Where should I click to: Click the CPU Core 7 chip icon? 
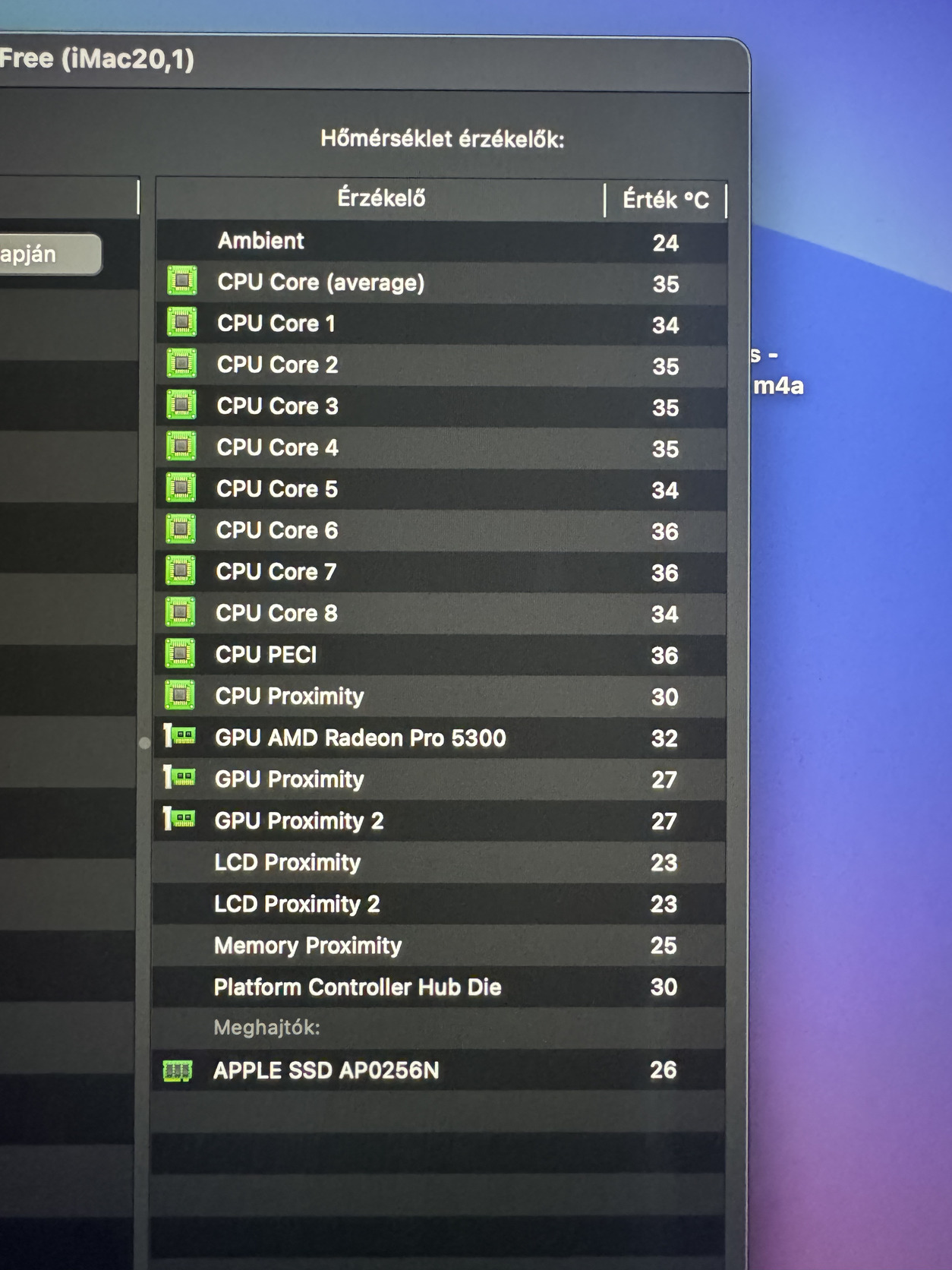point(181,570)
